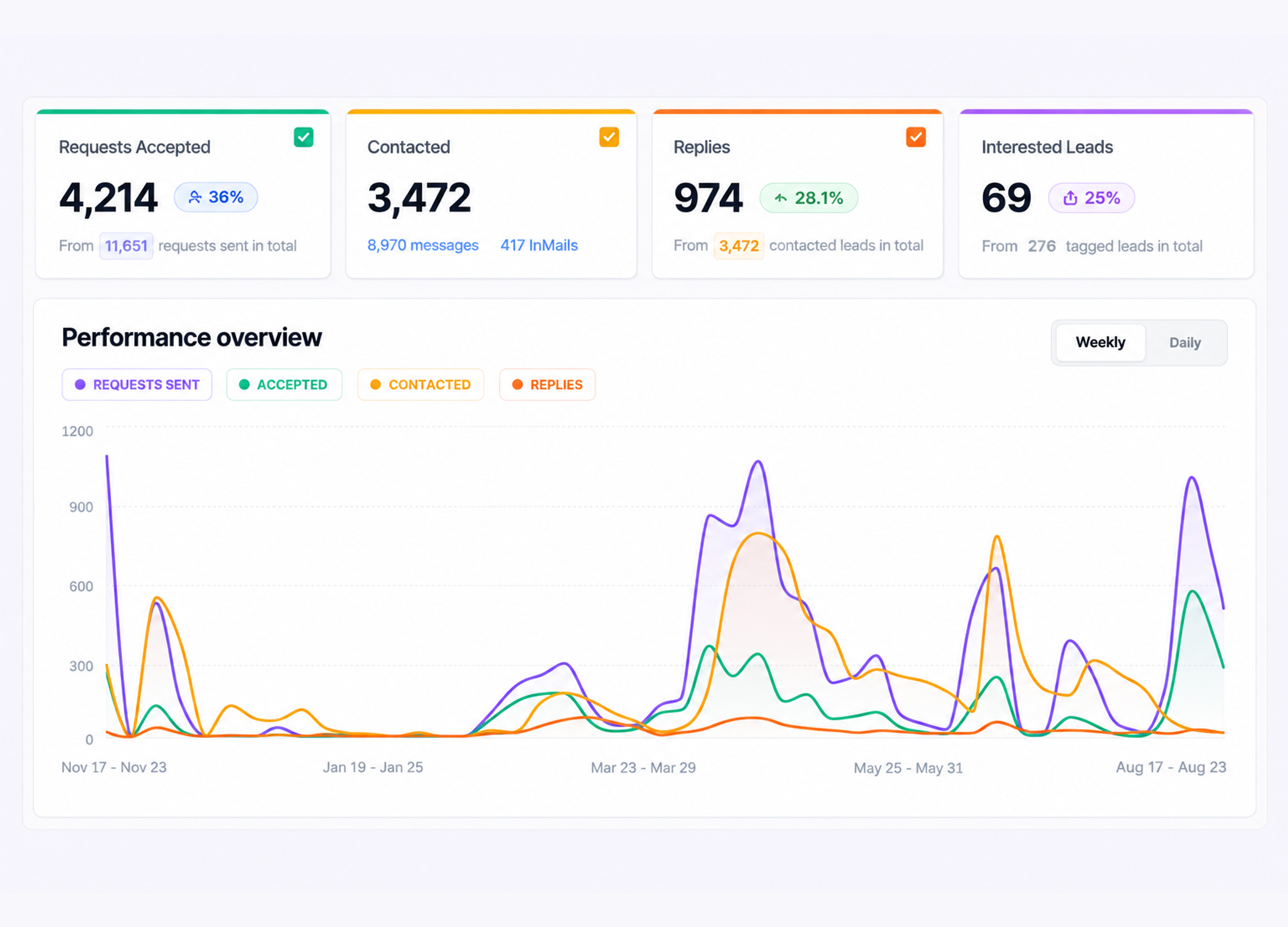Click the Aug 17 - Aug 23 axis label
1288x927 pixels.
tap(1171, 767)
